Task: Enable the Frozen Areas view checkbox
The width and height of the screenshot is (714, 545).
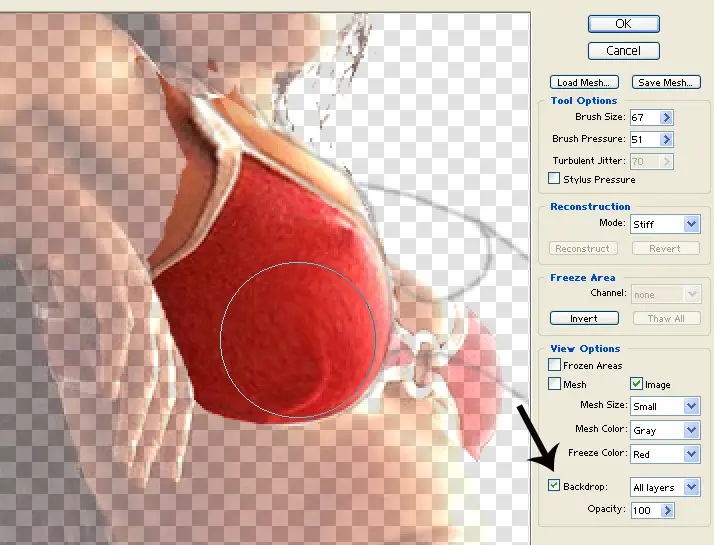Action: pyautogui.click(x=554, y=365)
